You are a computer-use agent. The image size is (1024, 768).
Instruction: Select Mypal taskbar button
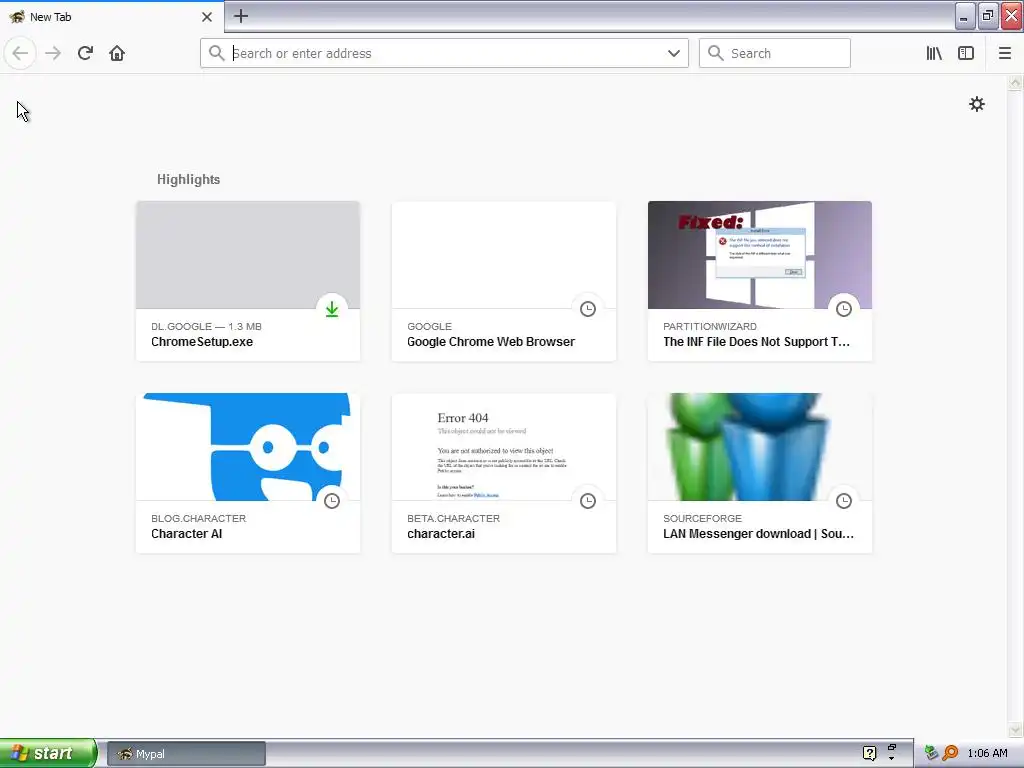tap(186, 754)
